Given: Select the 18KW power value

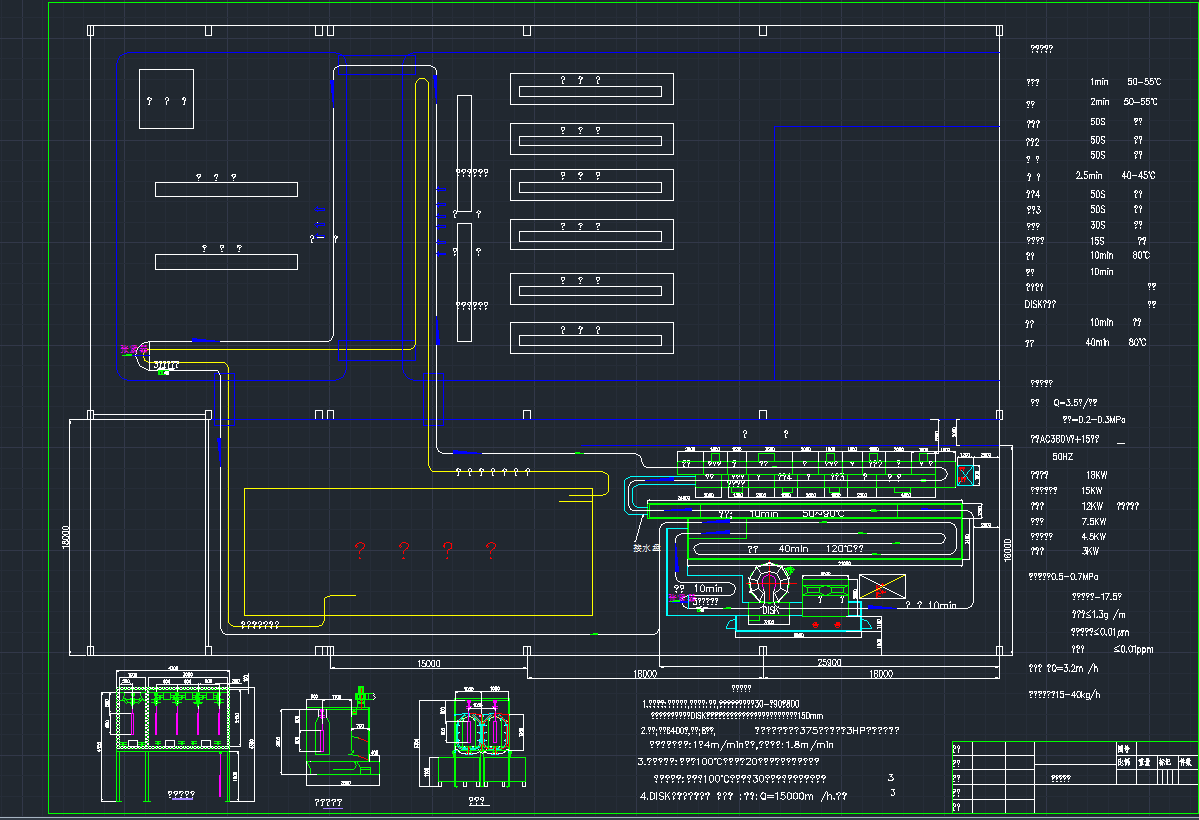Looking at the screenshot, I should (x=1095, y=475).
